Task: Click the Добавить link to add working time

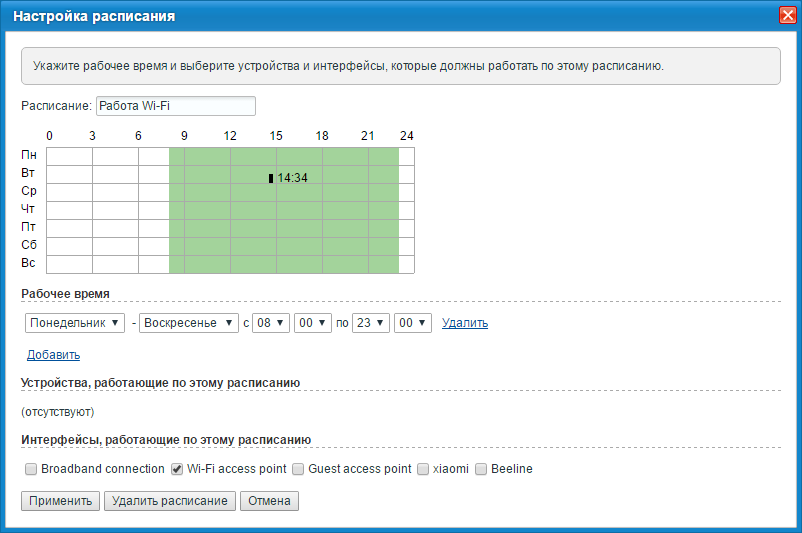Action: click(x=53, y=355)
